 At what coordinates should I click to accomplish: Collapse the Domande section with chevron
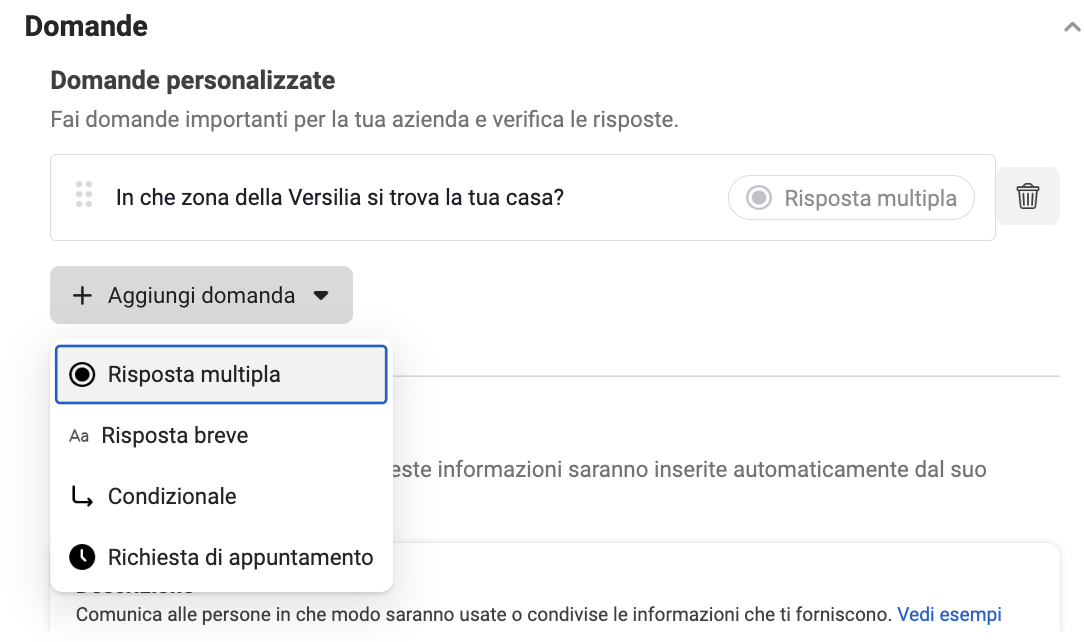pos(1072,27)
